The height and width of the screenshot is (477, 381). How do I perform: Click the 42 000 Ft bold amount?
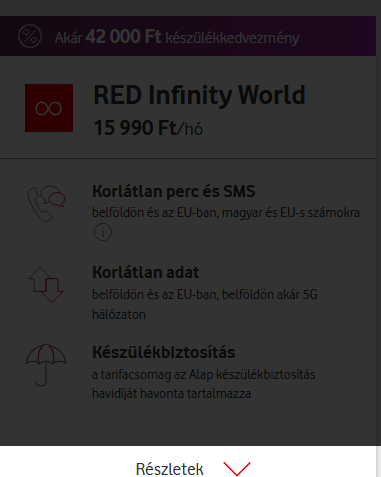click(x=123, y=37)
